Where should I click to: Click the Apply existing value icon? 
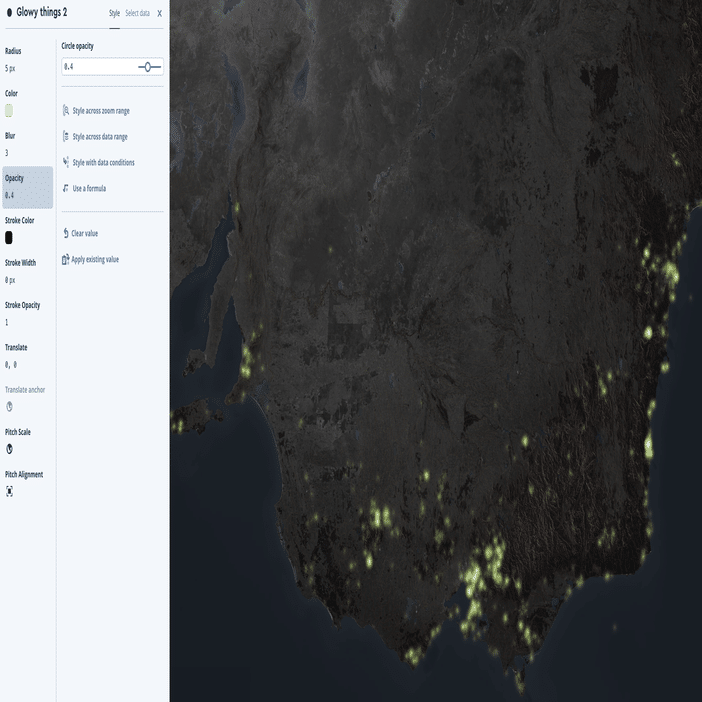[65, 259]
